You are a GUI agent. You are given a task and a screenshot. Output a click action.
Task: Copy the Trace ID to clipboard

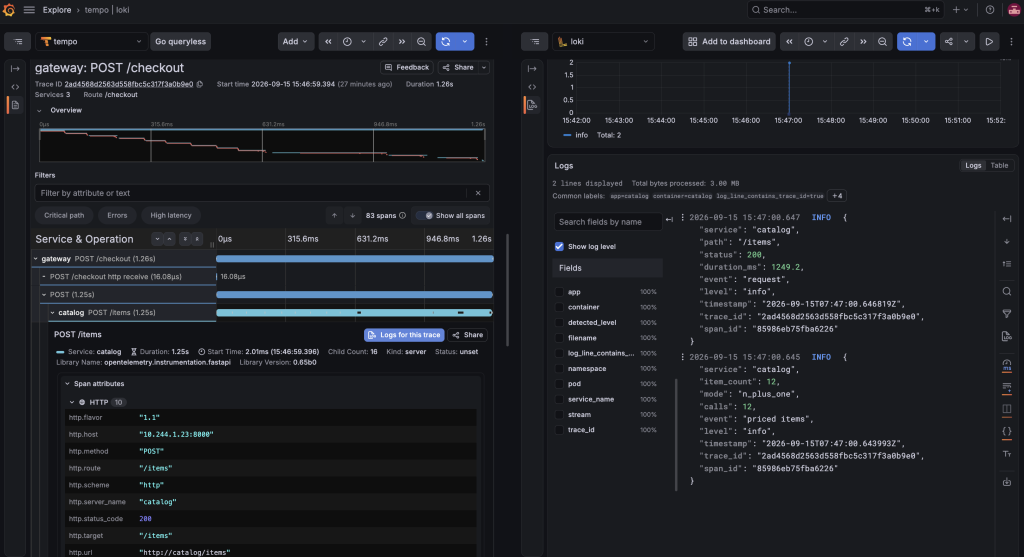tap(200, 84)
